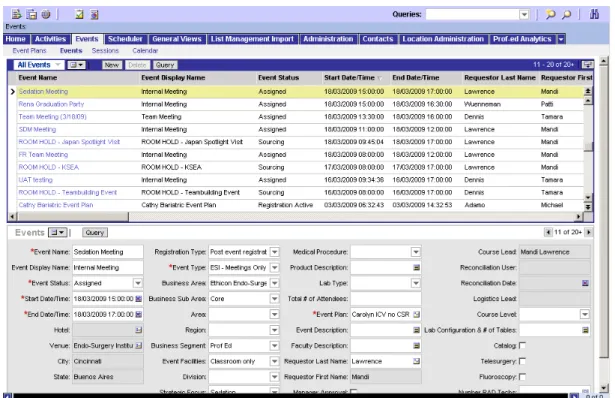Open search with the binoculars icon

tap(594, 14)
